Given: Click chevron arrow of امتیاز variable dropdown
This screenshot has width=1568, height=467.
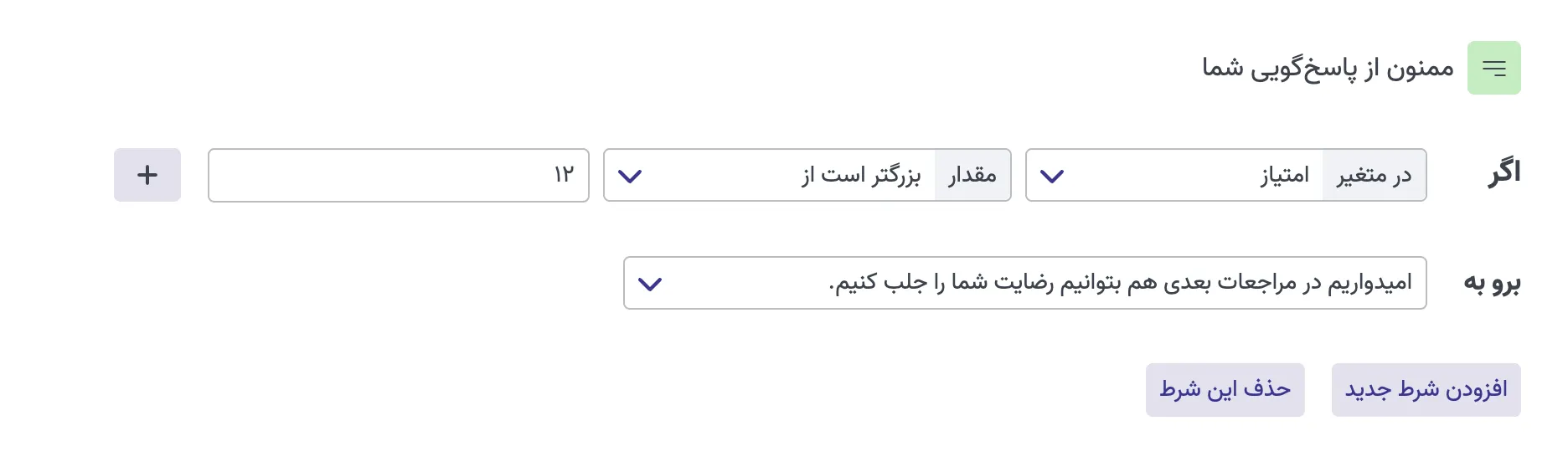Looking at the screenshot, I should (x=1051, y=176).
